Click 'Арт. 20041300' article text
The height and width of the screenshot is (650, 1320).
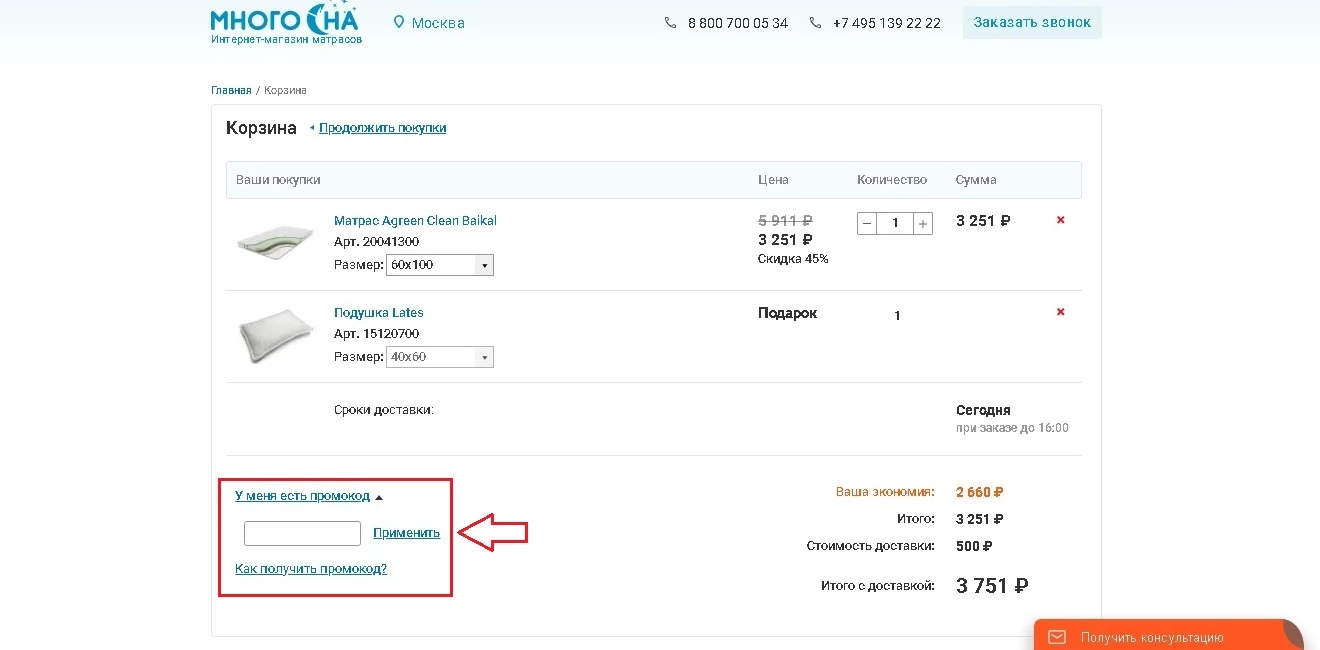point(376,242)
